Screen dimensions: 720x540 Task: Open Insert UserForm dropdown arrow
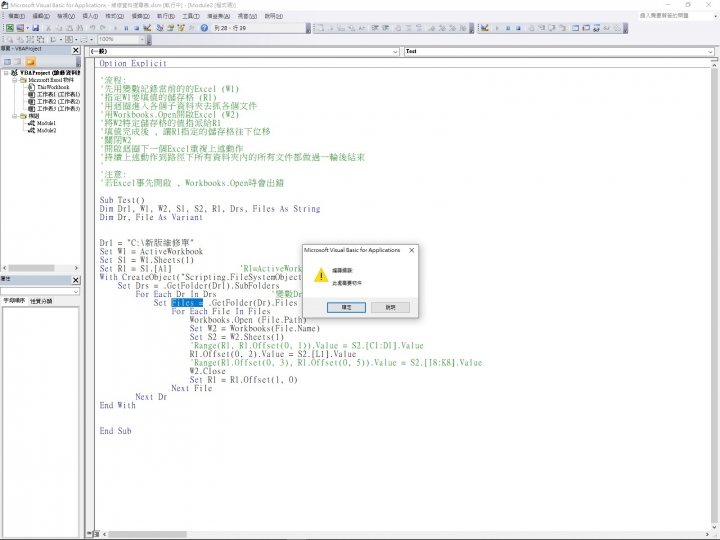(x=28, y=28)
